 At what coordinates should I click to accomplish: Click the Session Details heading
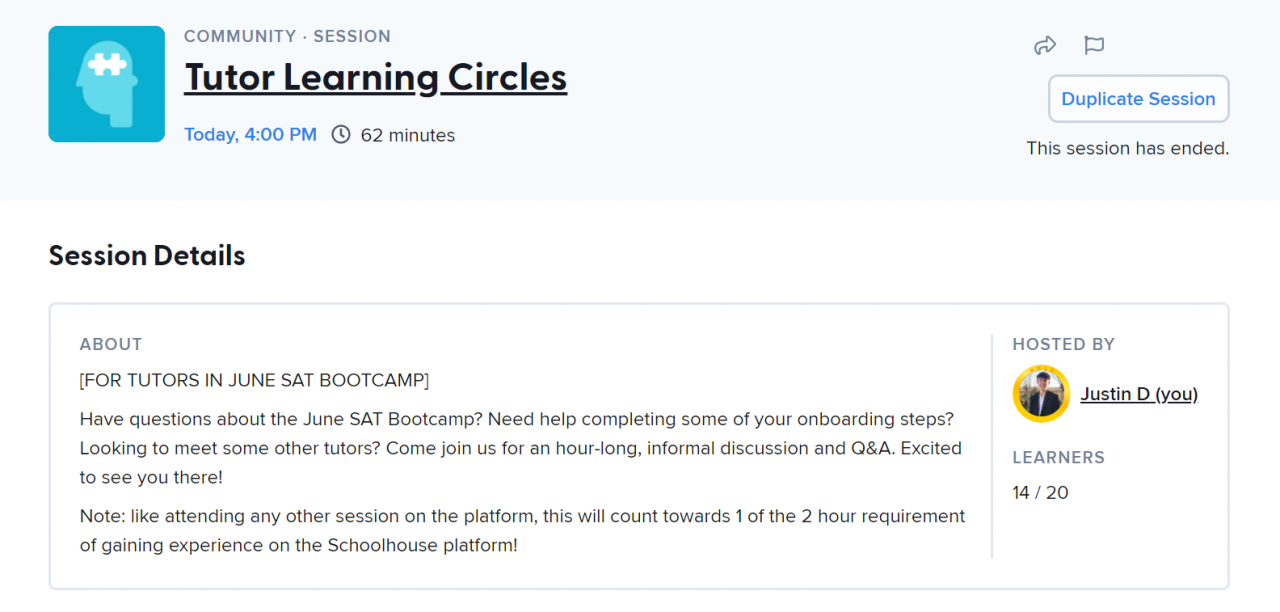147,256
